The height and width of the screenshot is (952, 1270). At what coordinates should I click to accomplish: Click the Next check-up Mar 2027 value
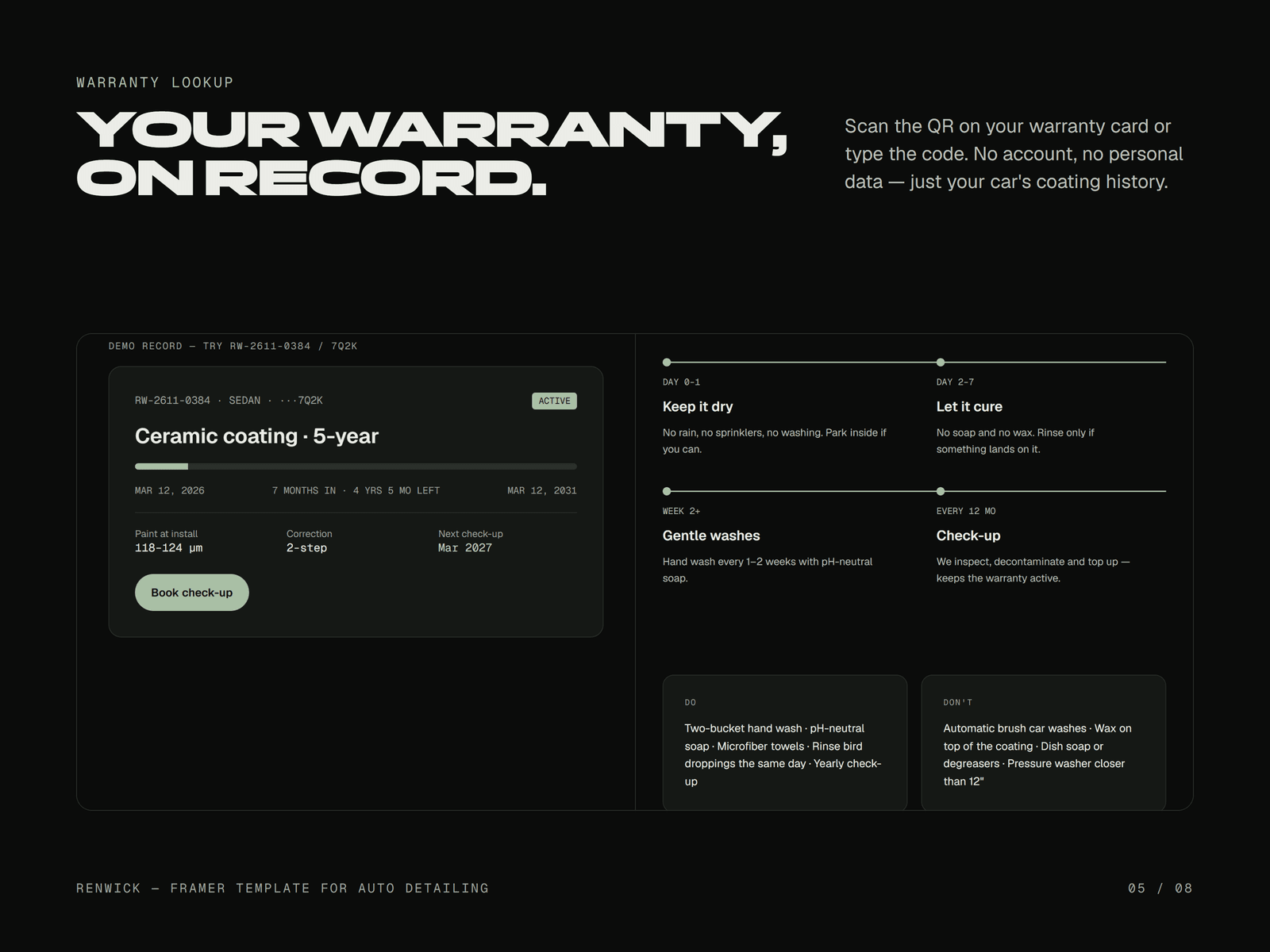(465, 548)
